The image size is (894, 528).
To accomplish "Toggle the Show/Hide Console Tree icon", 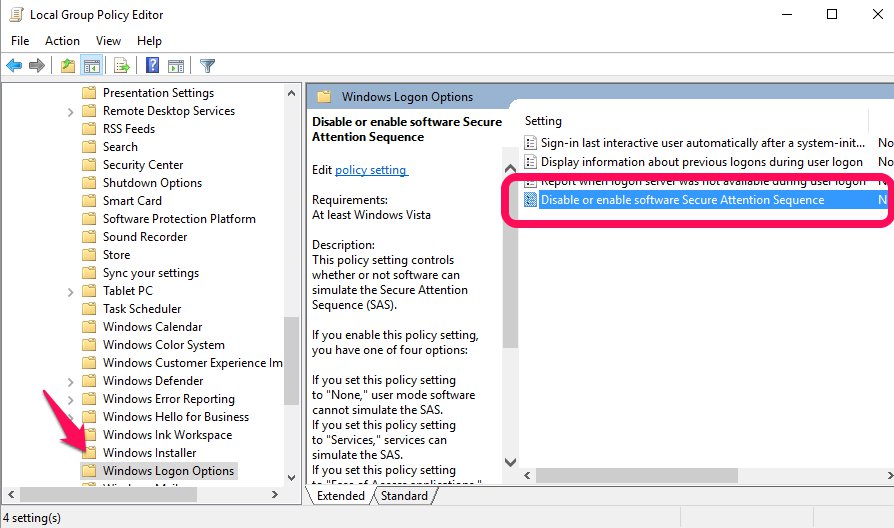I will click(x=92, y=66).
